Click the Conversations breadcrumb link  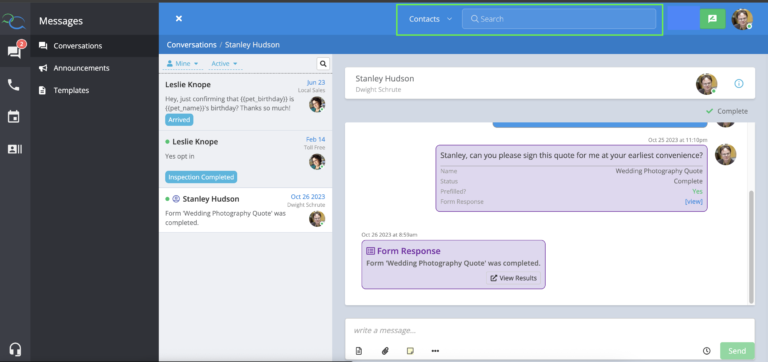192,45
